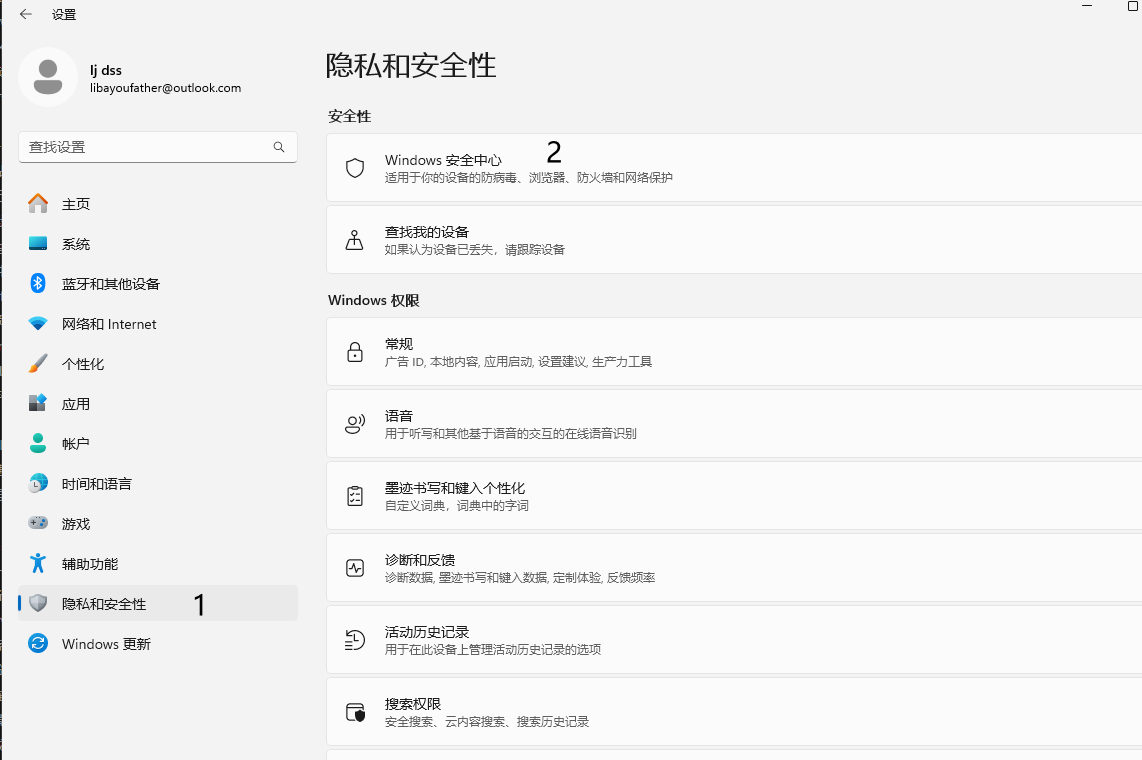The width and height of the screenshot is (1142, 760).
Task: Switch to 个性化 settings
Action: tap(158, 364)
